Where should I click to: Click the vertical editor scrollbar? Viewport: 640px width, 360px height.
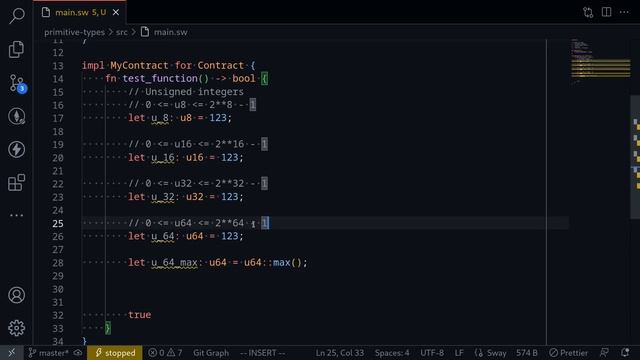point(636,157)
